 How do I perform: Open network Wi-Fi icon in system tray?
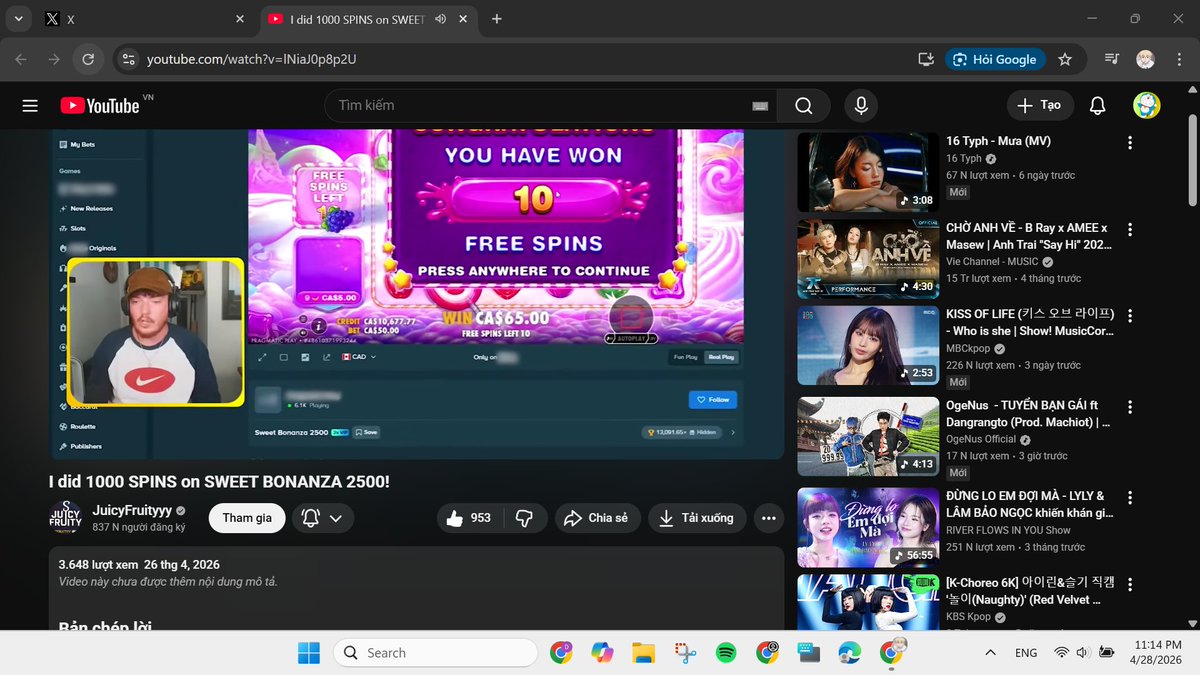[1061, 653]
